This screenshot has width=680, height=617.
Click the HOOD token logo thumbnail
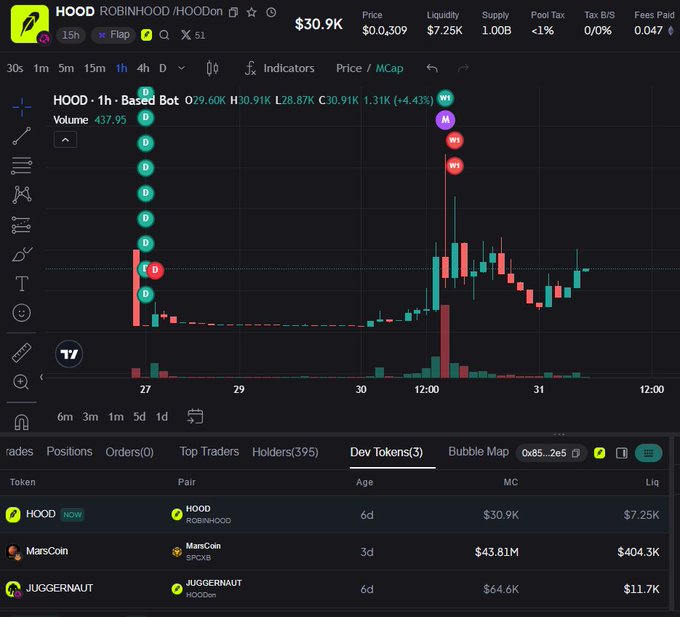(30, 24)
